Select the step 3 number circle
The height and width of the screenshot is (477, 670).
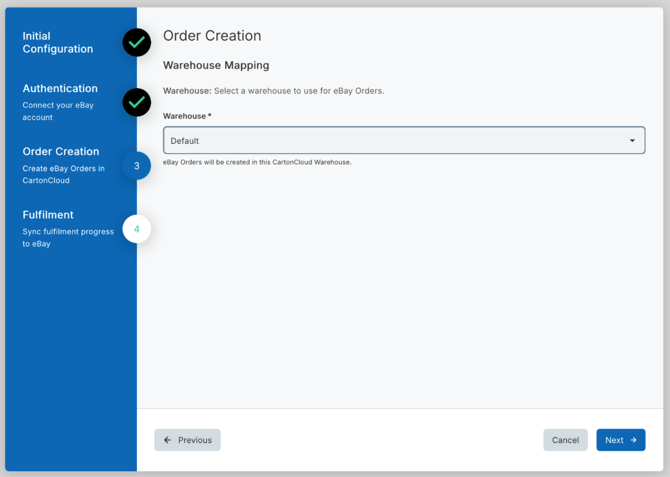coord(137,166)
